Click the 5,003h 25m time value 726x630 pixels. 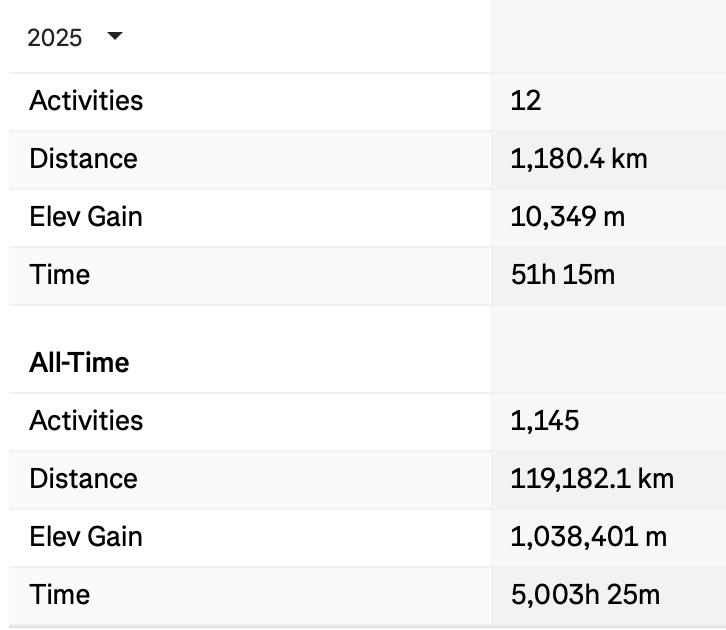[585, 595]
